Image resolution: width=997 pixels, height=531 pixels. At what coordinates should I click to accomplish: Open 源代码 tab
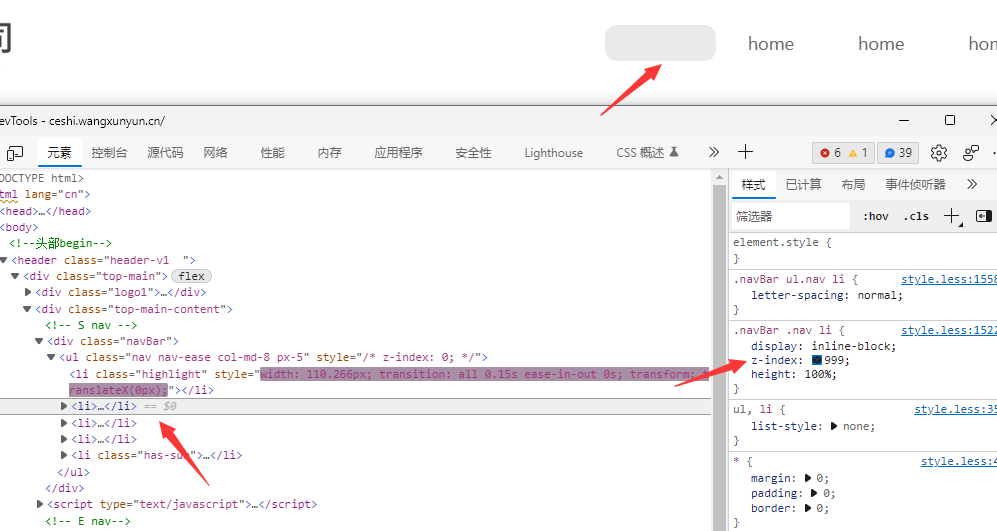point(165,153)
